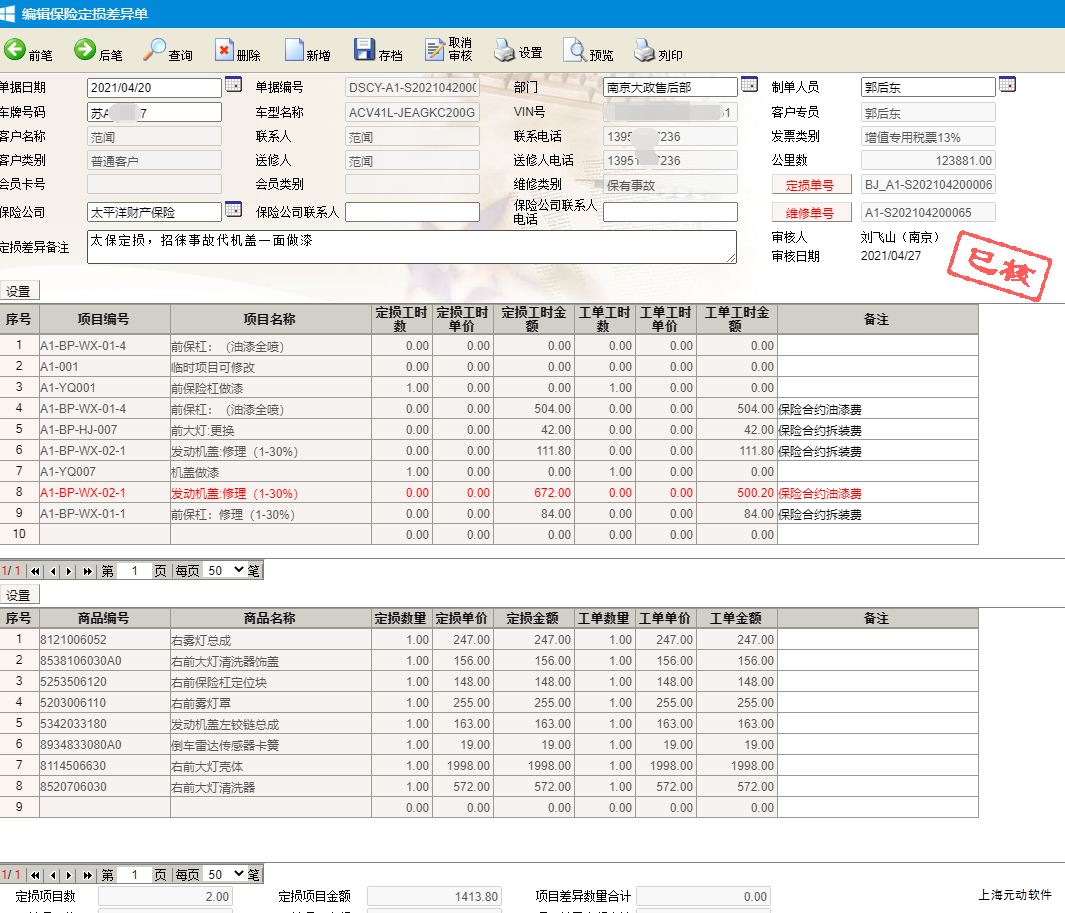Open the calendar picker beside 单据日期

(x=233, y=85)
